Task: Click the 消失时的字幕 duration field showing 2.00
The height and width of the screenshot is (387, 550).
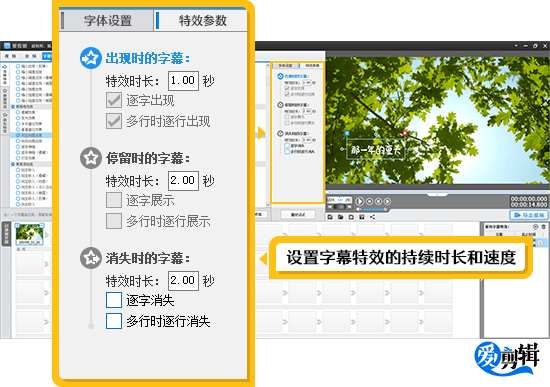Action: pyautogui.click(x=183, y=281)
